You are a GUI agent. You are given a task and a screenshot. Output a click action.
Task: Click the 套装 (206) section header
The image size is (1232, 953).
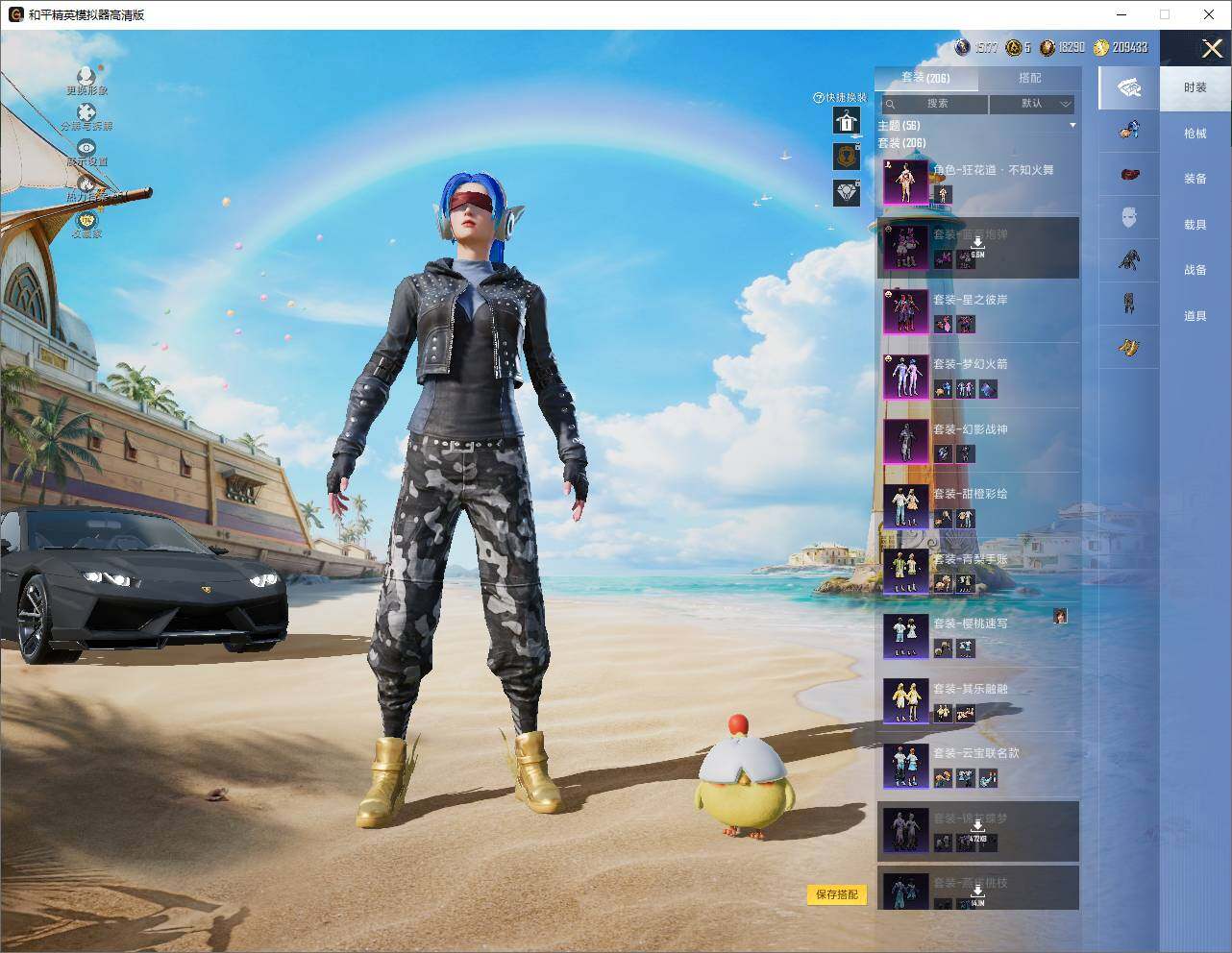[901, 143]
